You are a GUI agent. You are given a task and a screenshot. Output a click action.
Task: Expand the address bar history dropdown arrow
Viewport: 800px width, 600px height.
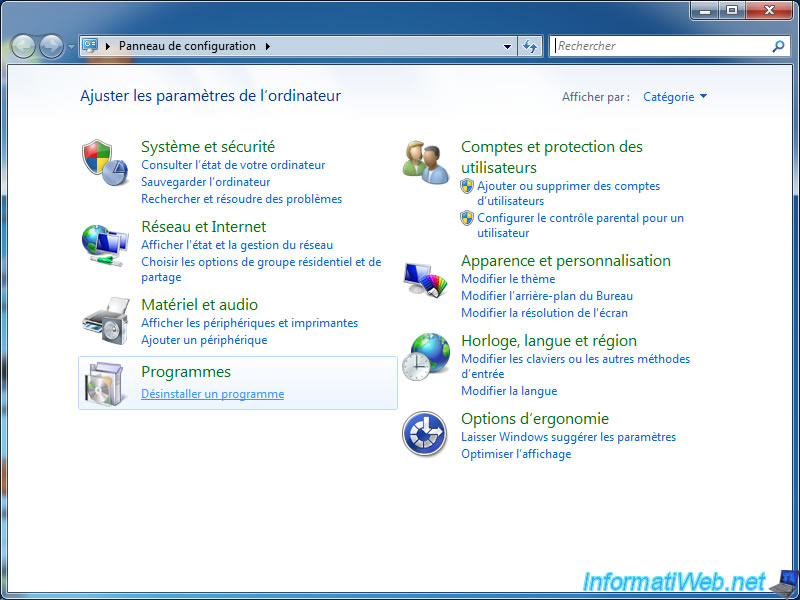coord(507,46)
